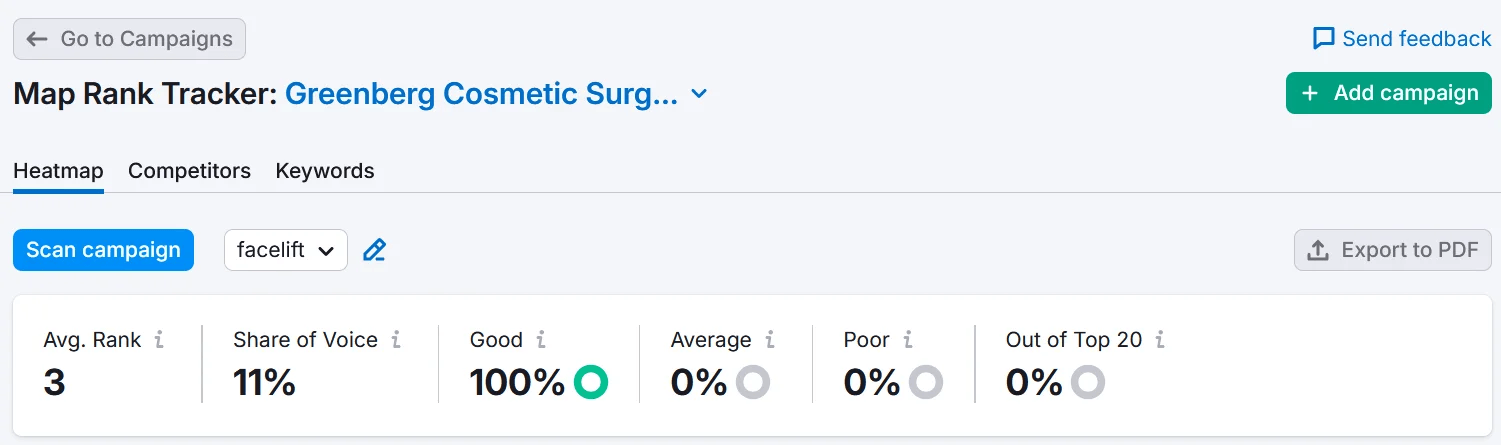Open the Greenberg Cosmetic Surgery campaign name
The image size is (1501, 445).
pyautogui.click(x=481, y=94)
